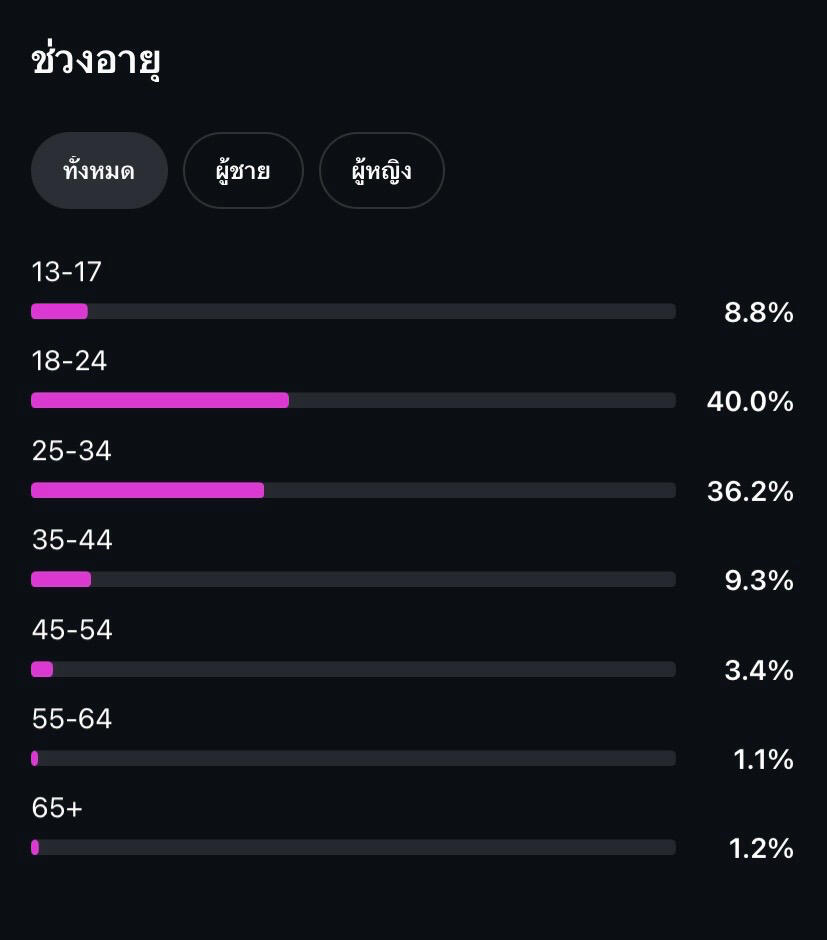Click the 3.4% percentage value
Viewport: 827px width, 940px height.
click(759, 670)
